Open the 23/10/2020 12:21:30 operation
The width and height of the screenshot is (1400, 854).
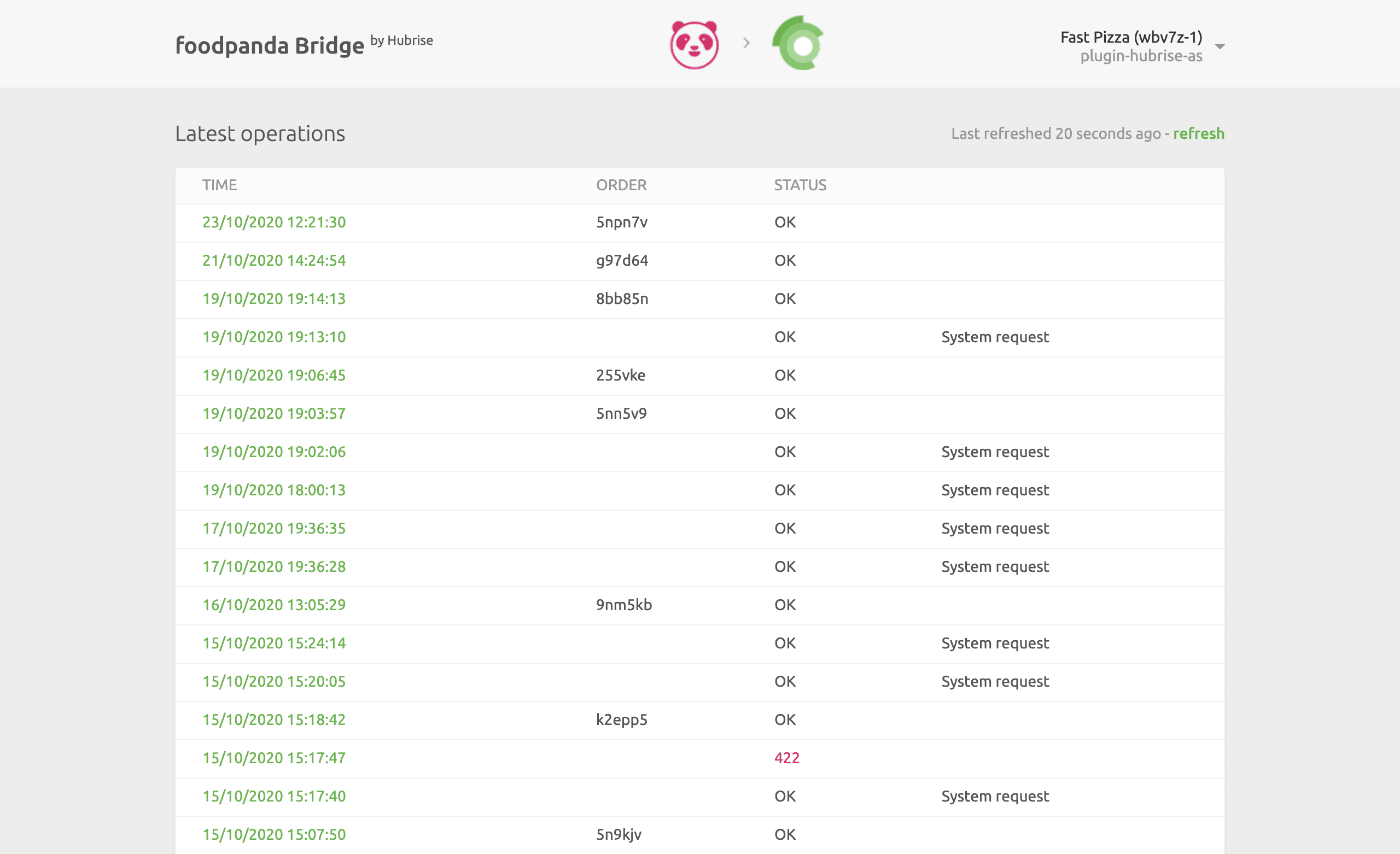(x=274, y=222)
